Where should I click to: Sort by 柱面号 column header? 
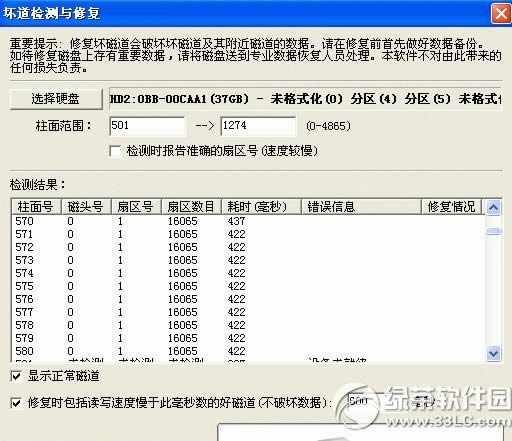coord(36,207)
